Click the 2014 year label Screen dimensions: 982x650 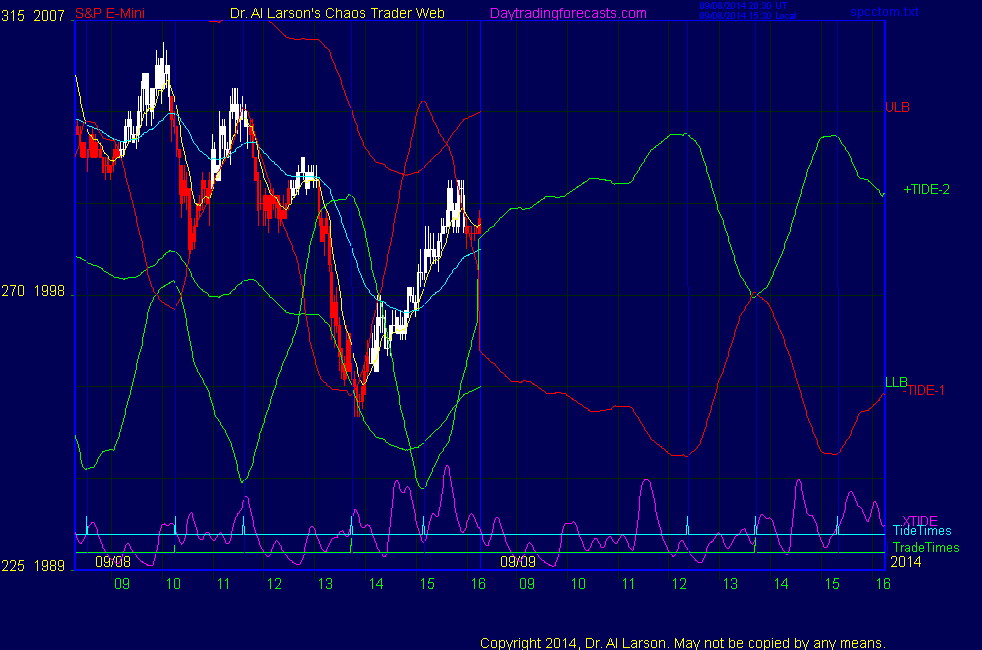pyautogui.click(x=906, y=562)
